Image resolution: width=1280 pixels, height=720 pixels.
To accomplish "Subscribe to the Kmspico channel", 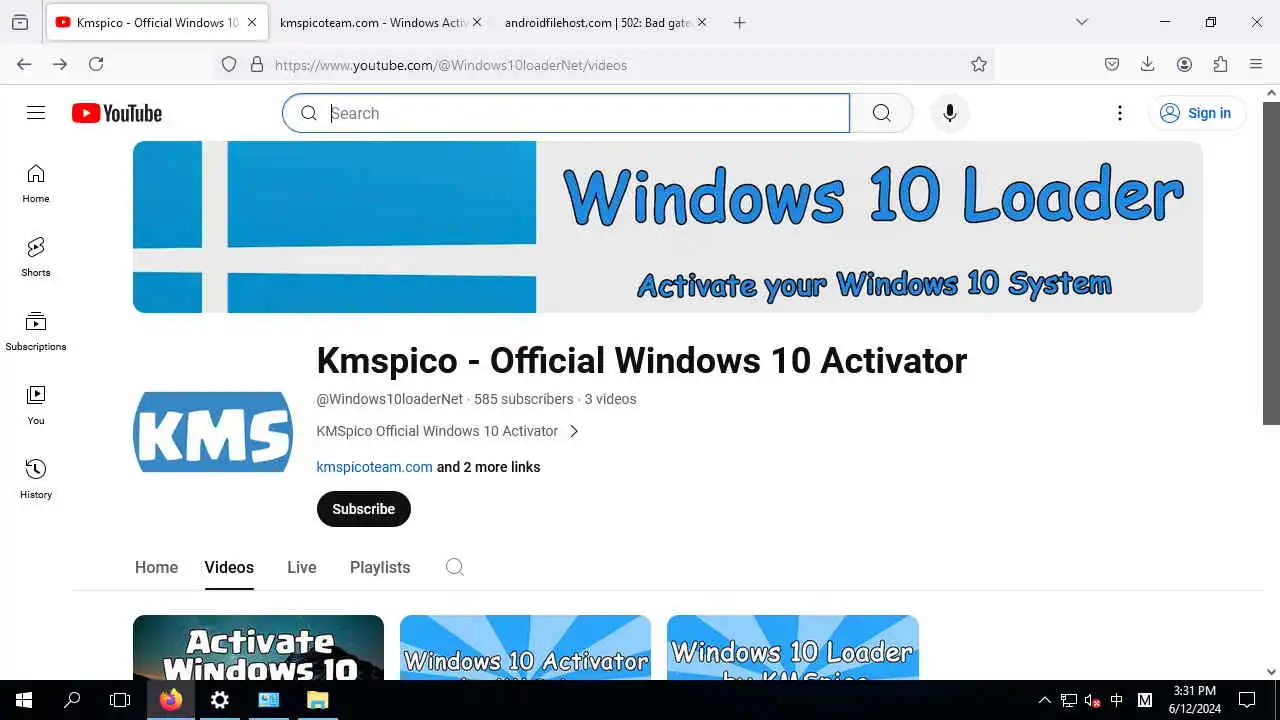I will (x=364, y=509).
